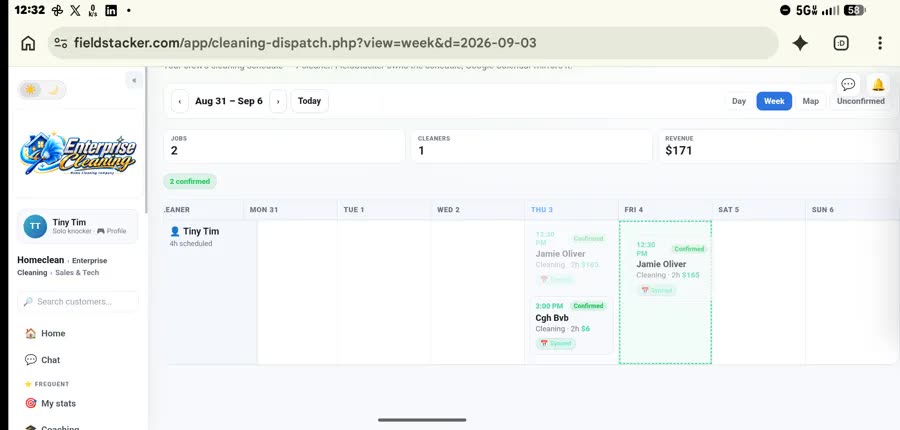Click the Home house sidebar icon
900x430 pixels.
(x=30, y=333)
